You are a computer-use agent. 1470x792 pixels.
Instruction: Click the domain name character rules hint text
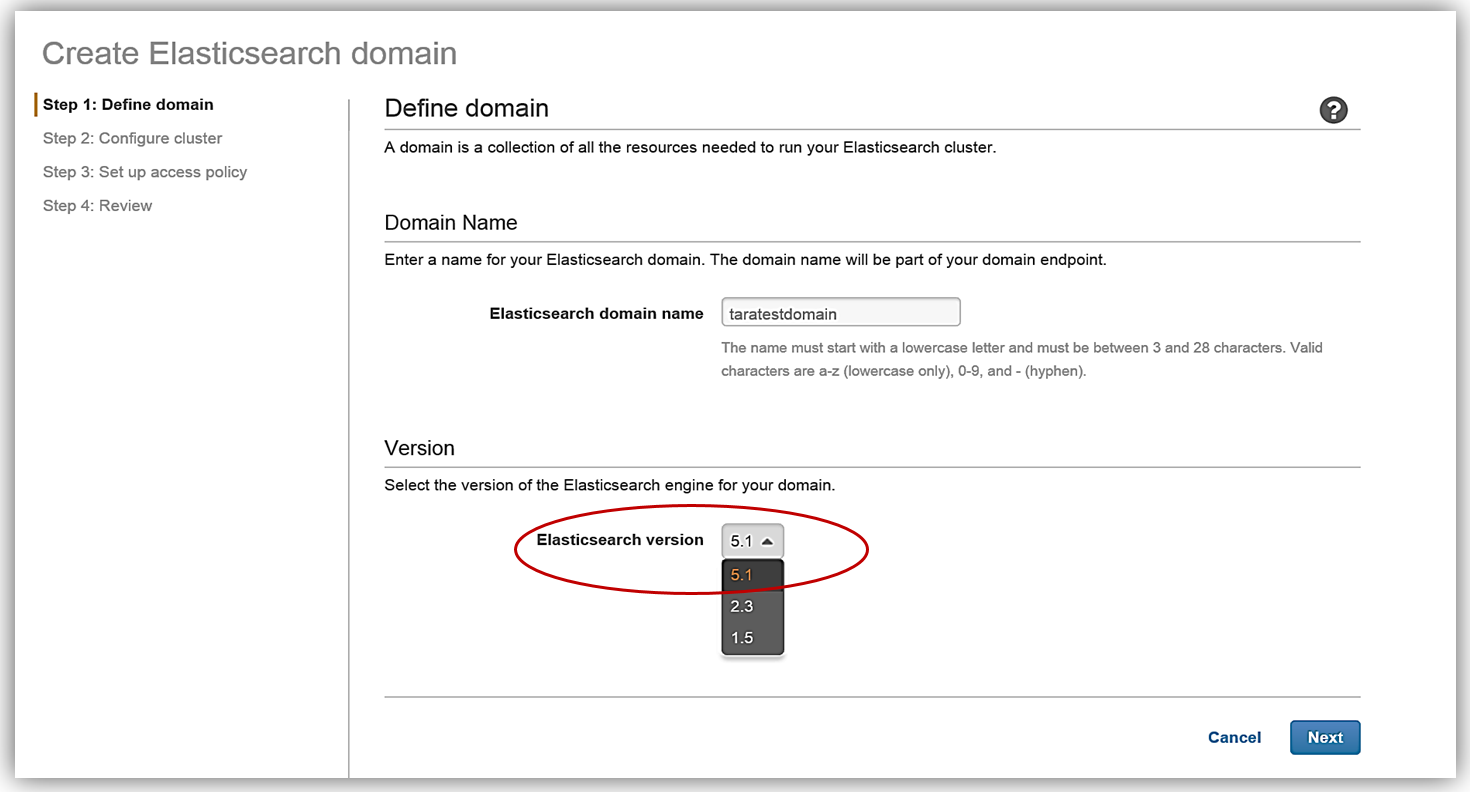(x=1020, y=359)
